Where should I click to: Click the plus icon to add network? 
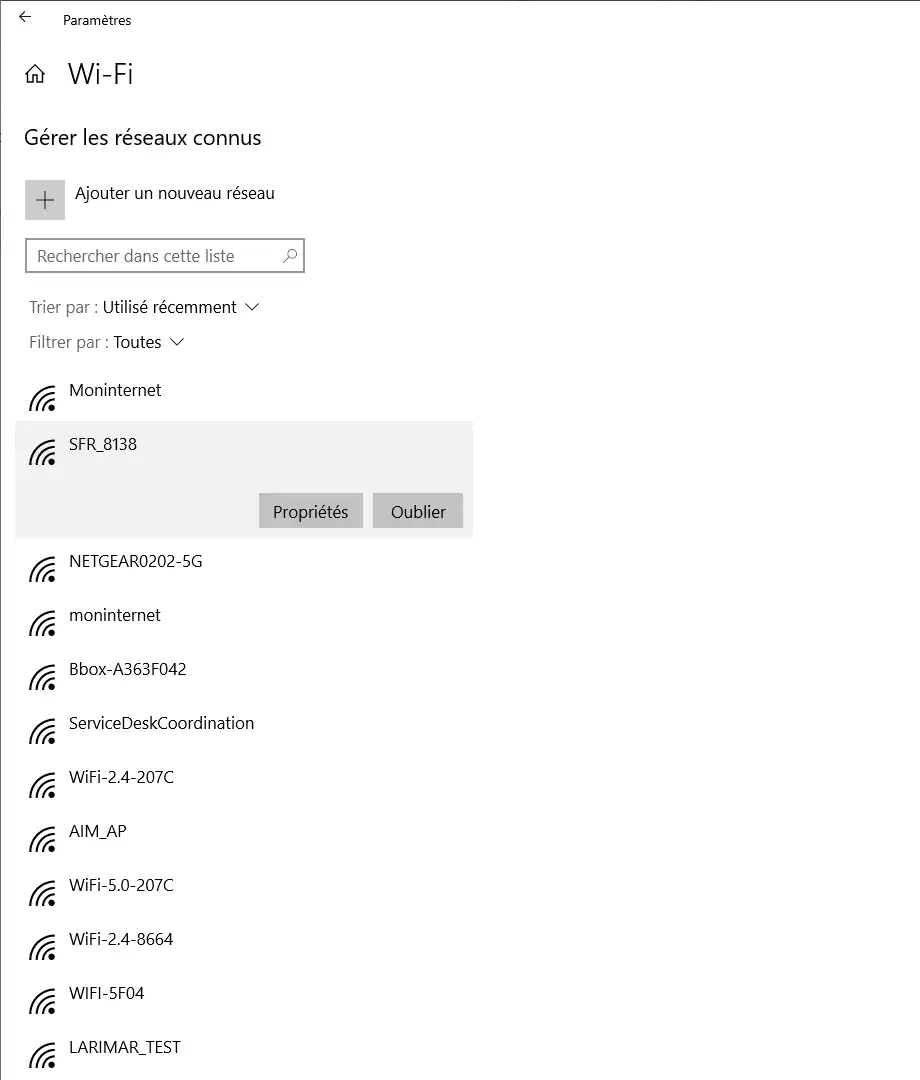coord(45,200)
